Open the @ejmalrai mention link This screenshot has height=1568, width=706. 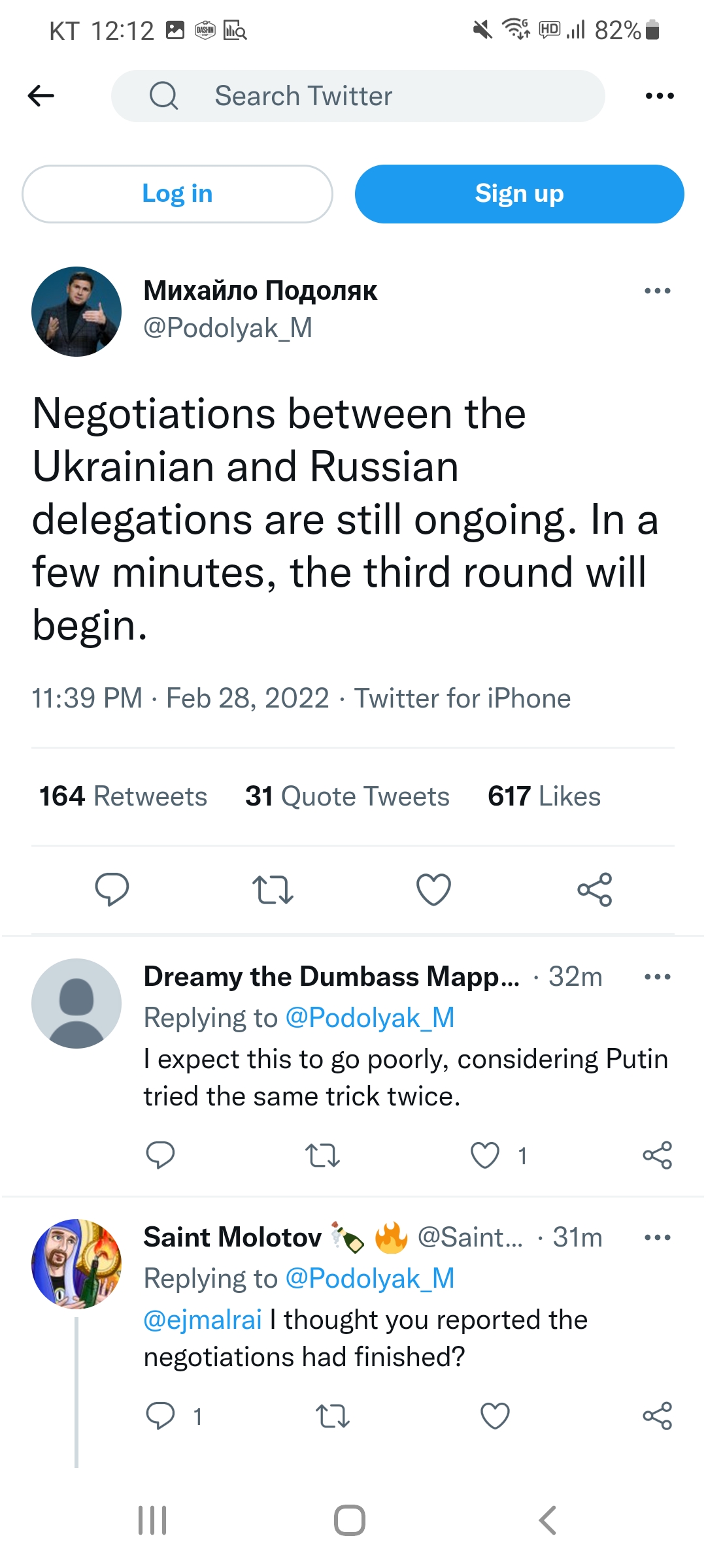pyautogui.click(x=203, y=1320)
